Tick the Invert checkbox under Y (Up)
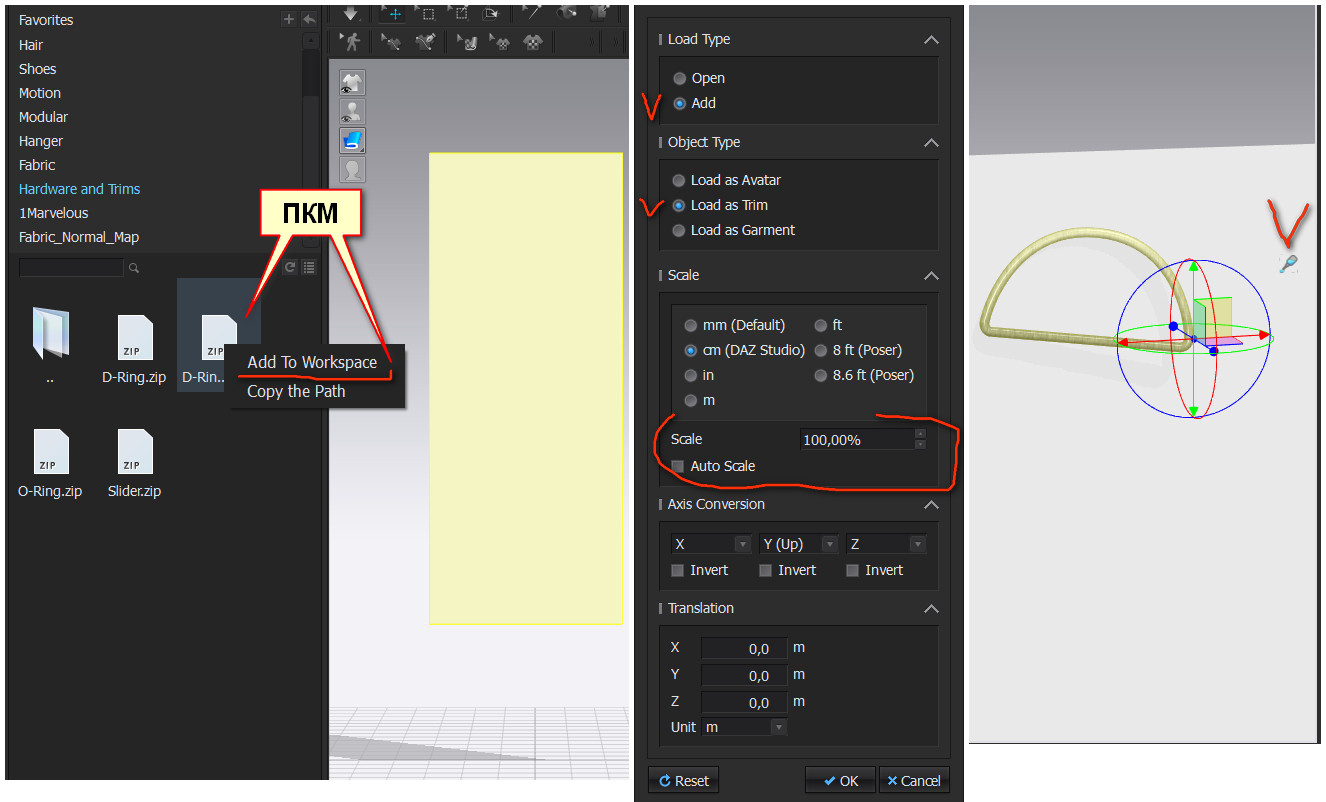 (x=765, y=570)
